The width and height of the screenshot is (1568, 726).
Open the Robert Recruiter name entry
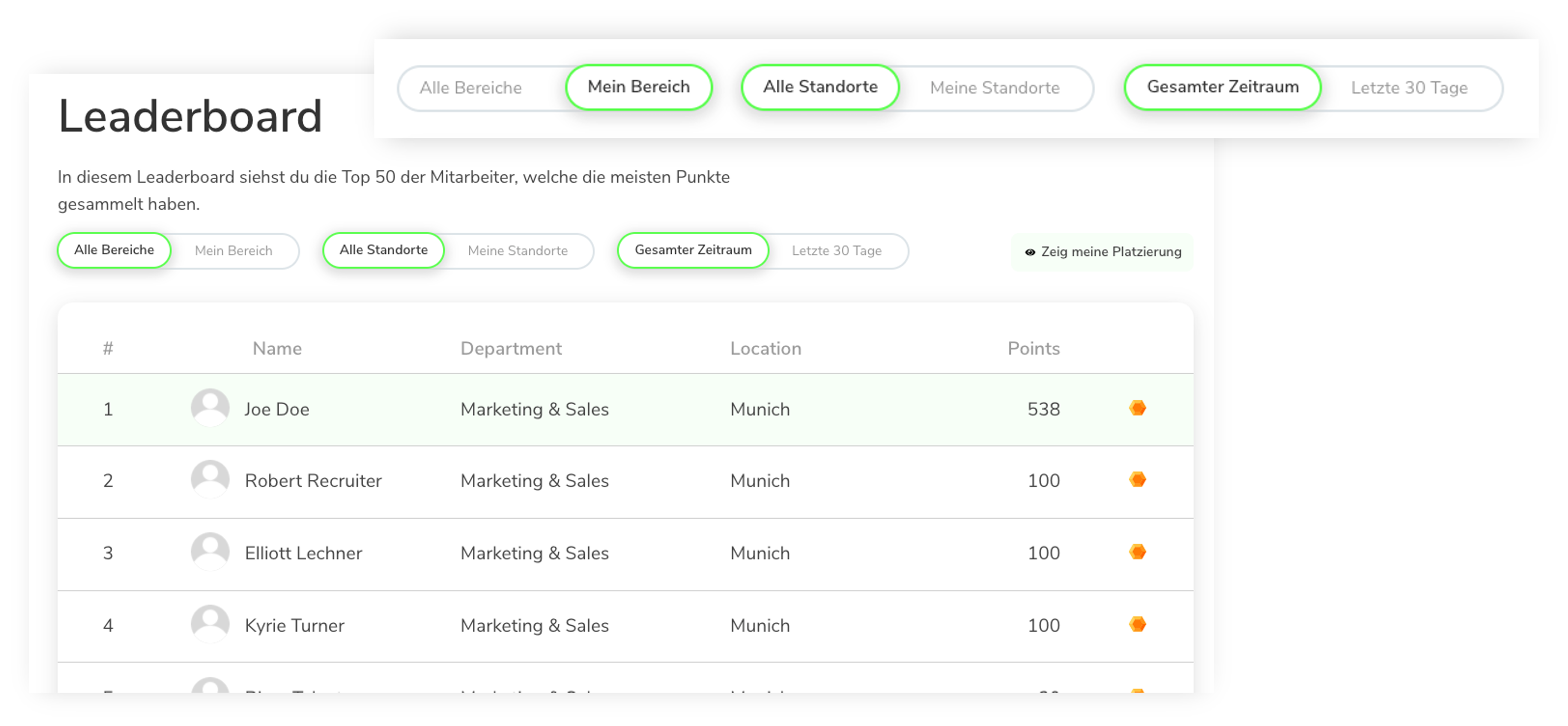pyautogui.click(x=313, y=481)
